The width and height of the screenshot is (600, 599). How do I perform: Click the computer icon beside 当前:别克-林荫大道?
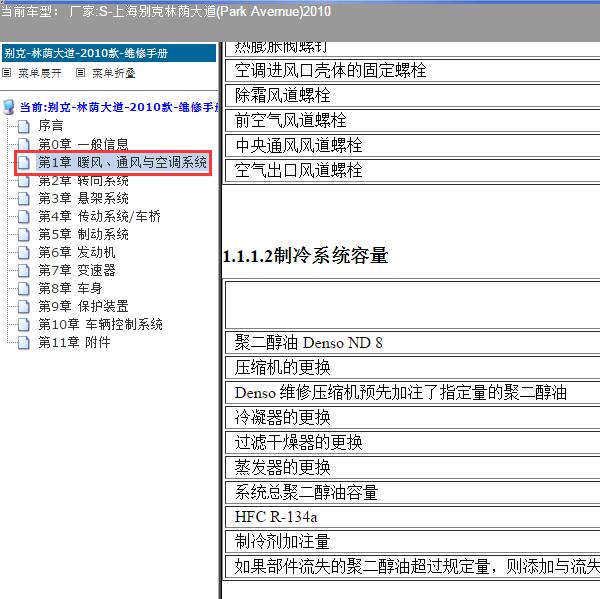pyautogui.click(x=9, y=107)
